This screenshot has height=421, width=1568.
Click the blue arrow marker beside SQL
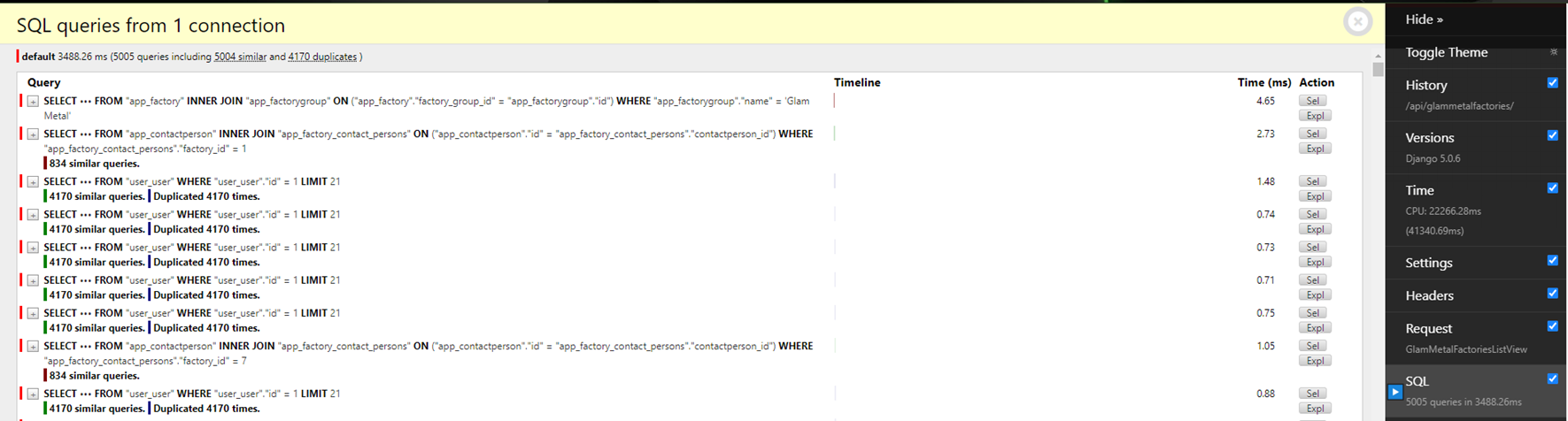point(1395,392)
